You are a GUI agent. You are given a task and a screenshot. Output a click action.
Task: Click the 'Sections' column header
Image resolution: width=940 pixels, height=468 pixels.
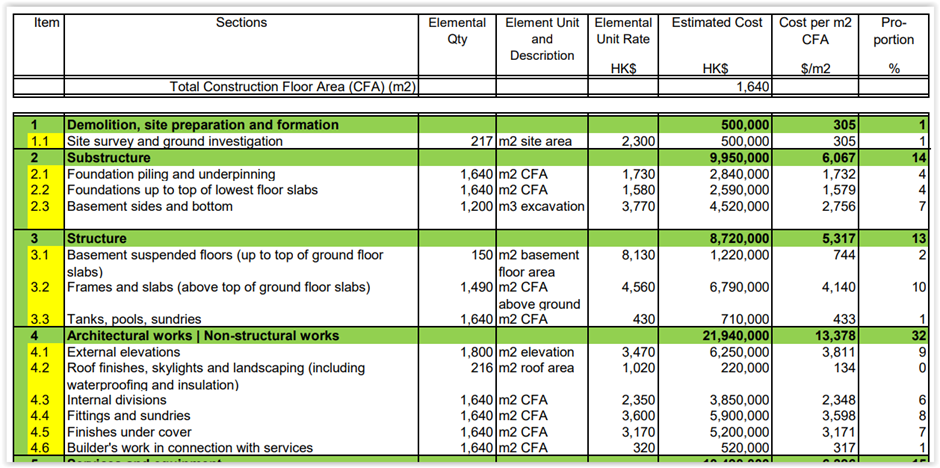coord(240,23)
